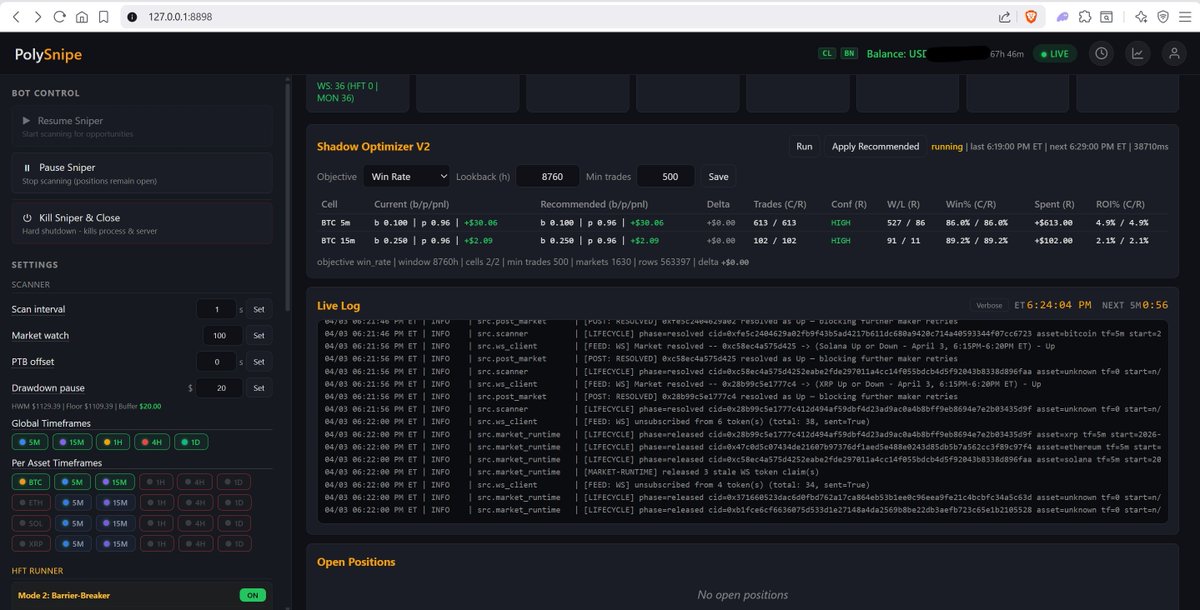Click the CL feed status badge
The height and width of the screenshot is (610, 1200).
(x=827, y=54)
